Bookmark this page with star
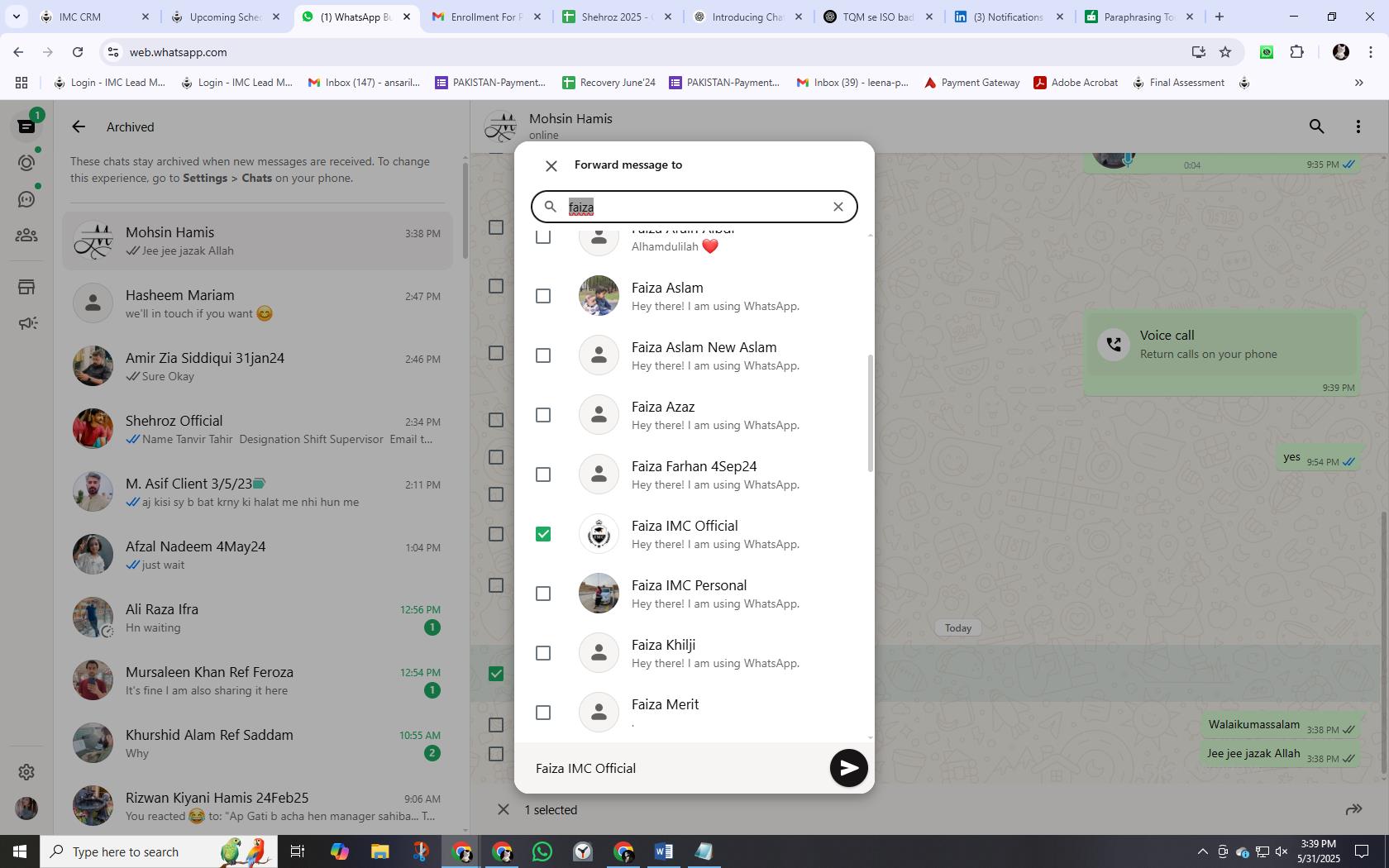Screen dimensions: 1389x868 pyautogui.click(x=1225, y=52)
